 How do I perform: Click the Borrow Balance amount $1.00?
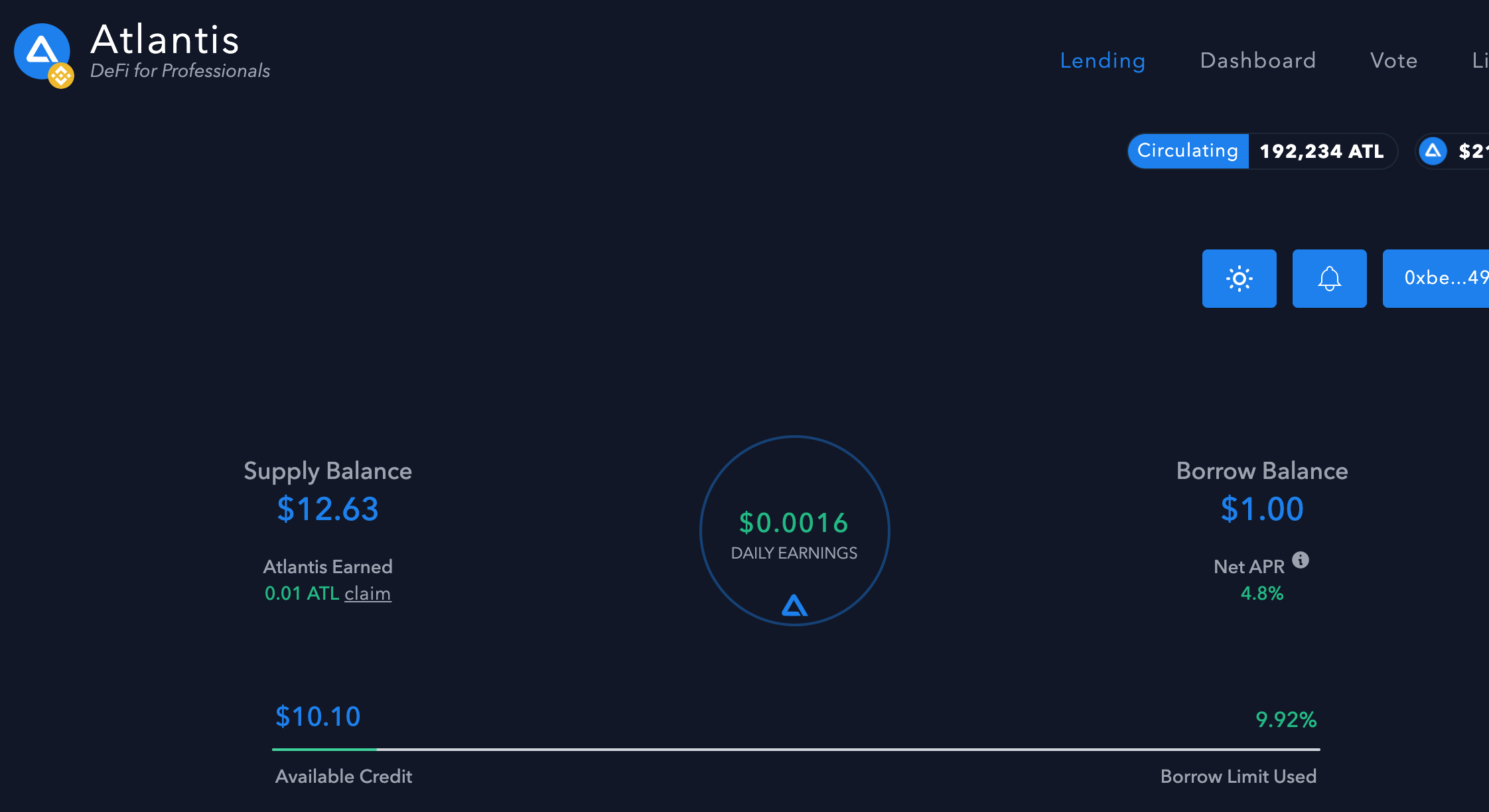tap(1261, 509)
